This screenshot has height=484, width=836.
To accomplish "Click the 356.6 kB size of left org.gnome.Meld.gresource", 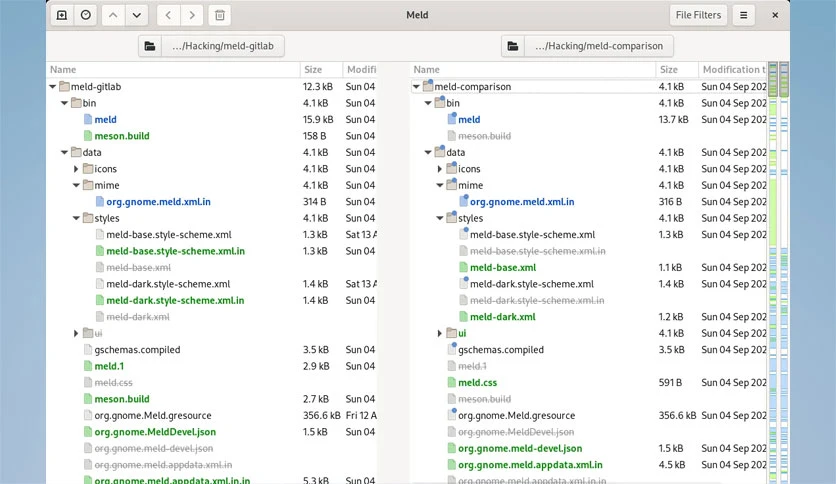I will [321, 415].
